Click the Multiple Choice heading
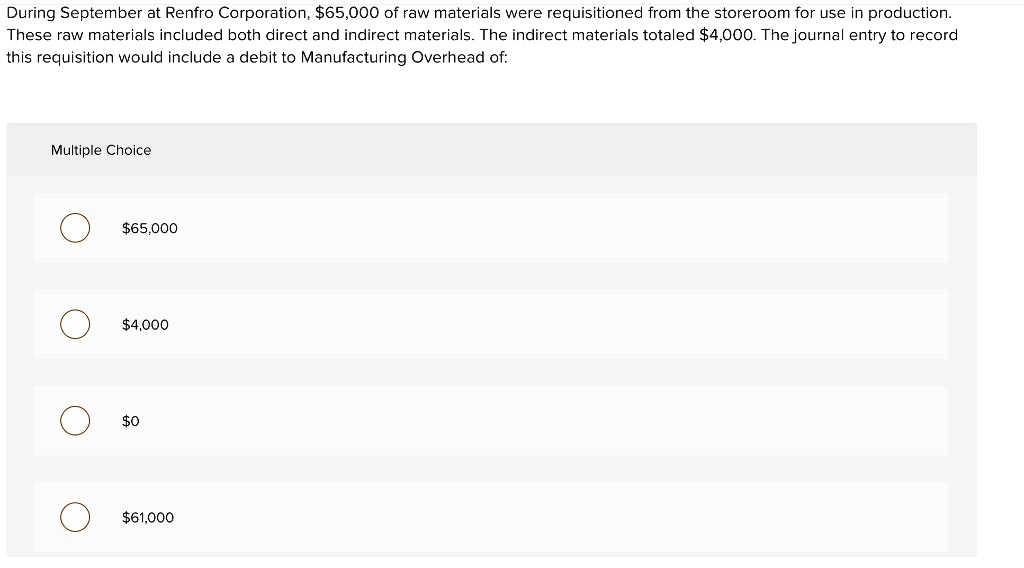1024x568 pixels. point(101,150)
